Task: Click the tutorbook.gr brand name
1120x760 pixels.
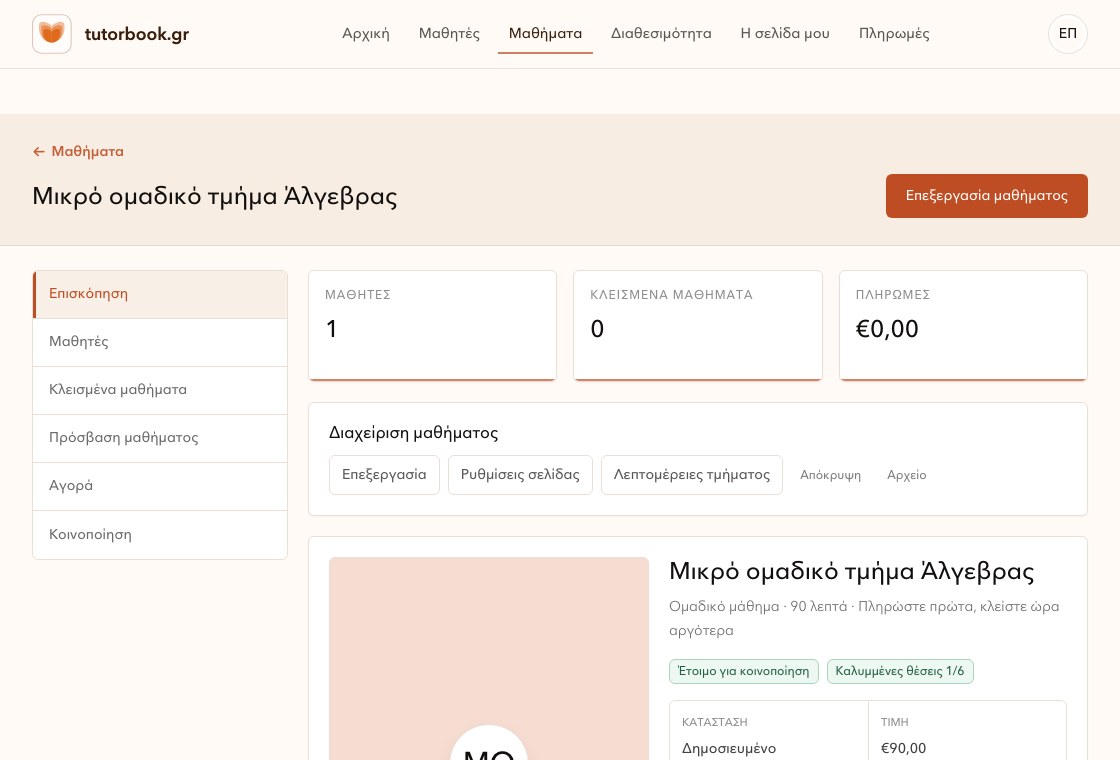Action: click(x=136, y=34)
